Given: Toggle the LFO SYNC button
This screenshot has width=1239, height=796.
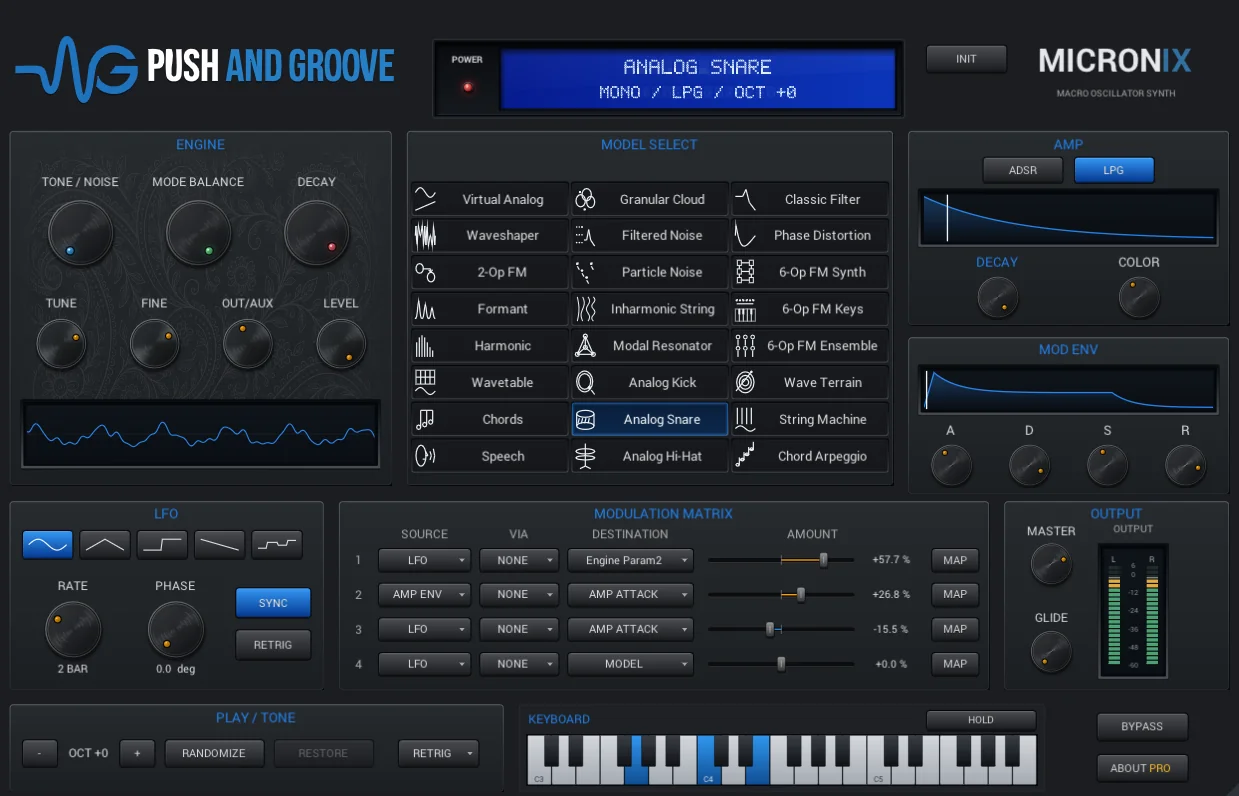Looking at the screenshot, I should 273,603.
